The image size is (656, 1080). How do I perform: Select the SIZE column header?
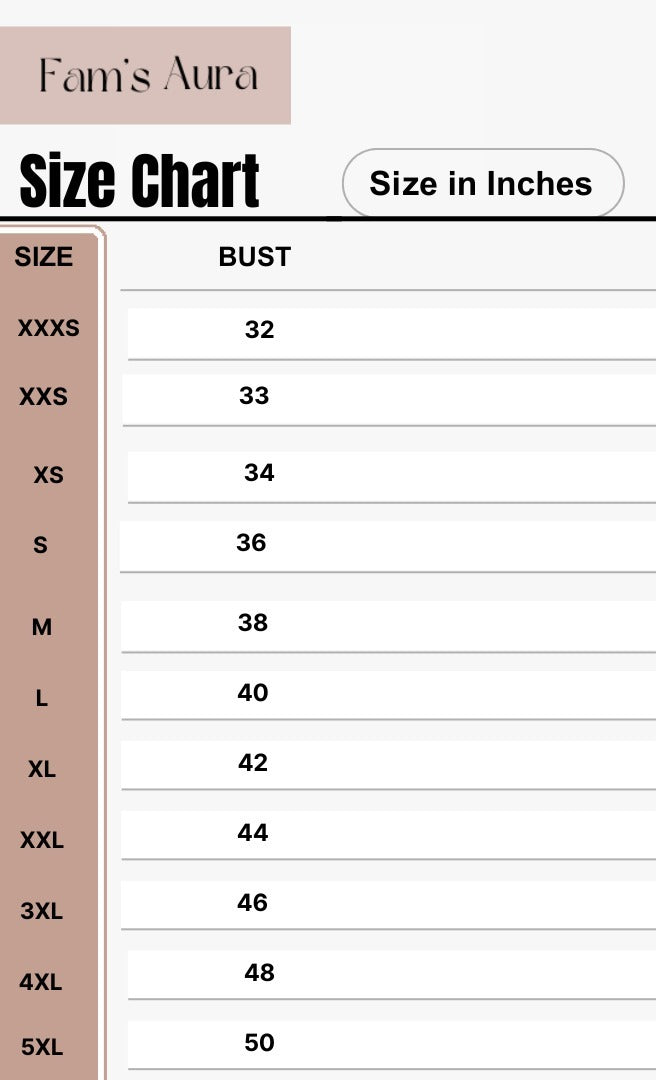pyautogui.click(x=44, y=257)
